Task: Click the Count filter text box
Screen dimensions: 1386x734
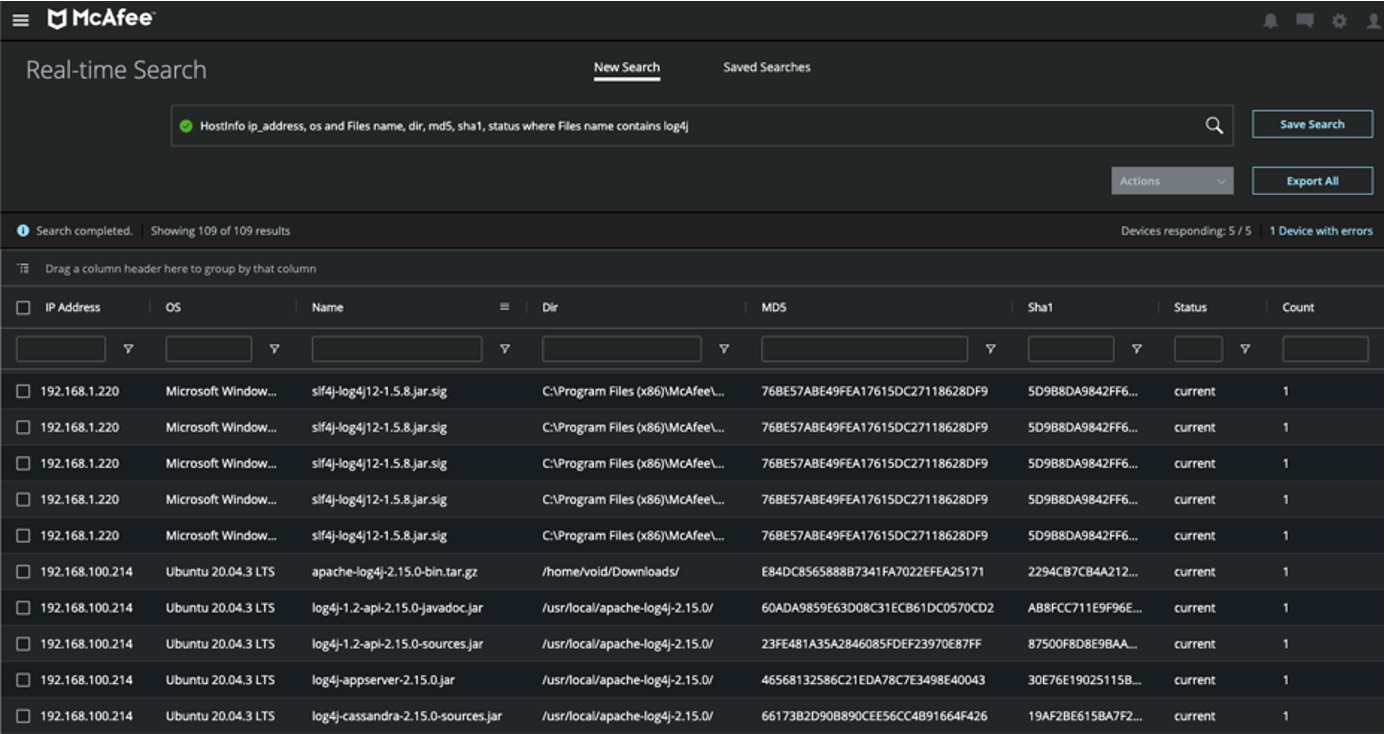Action: click(x=1325, y=349)
